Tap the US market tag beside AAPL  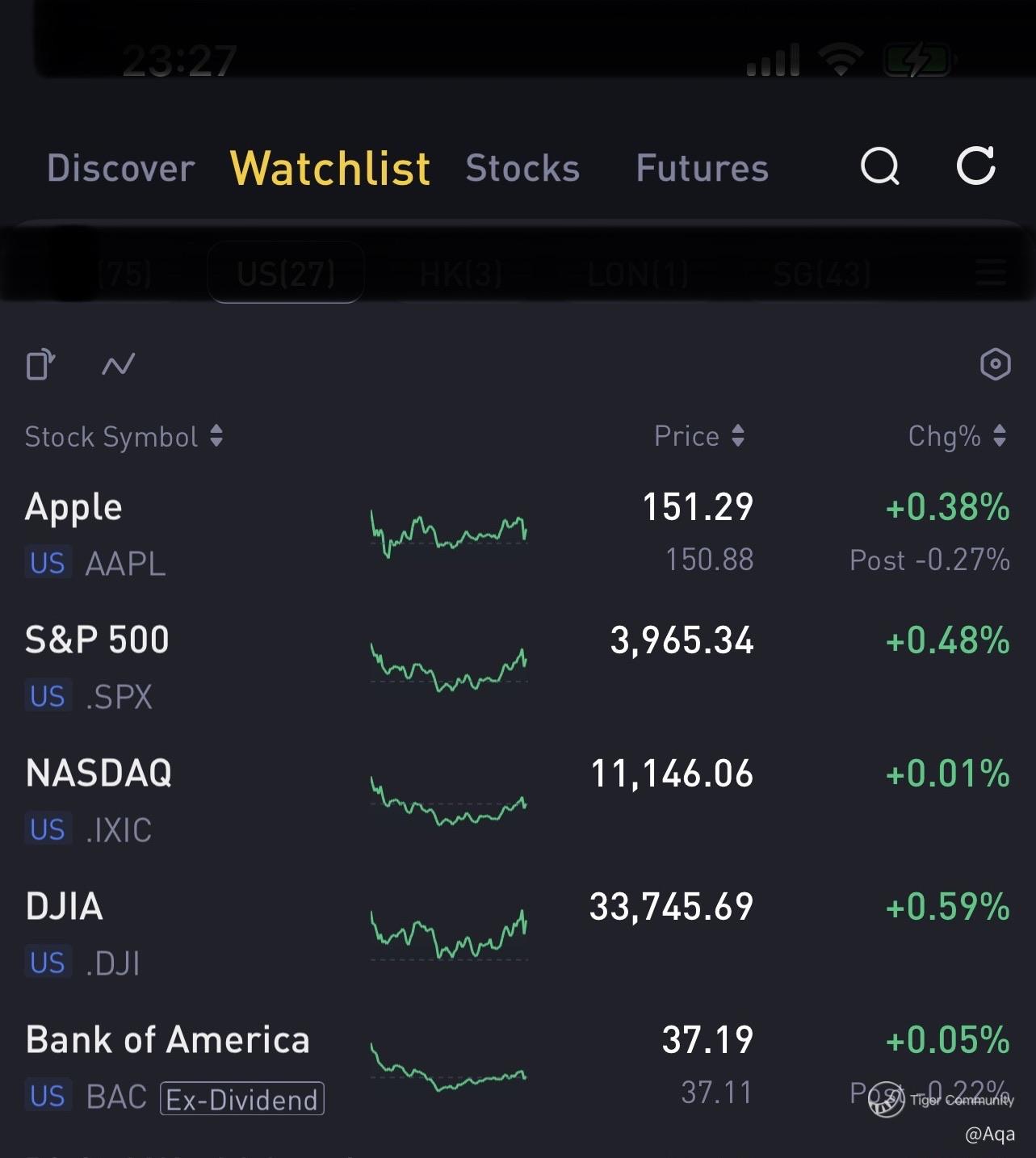coord(48,563)
